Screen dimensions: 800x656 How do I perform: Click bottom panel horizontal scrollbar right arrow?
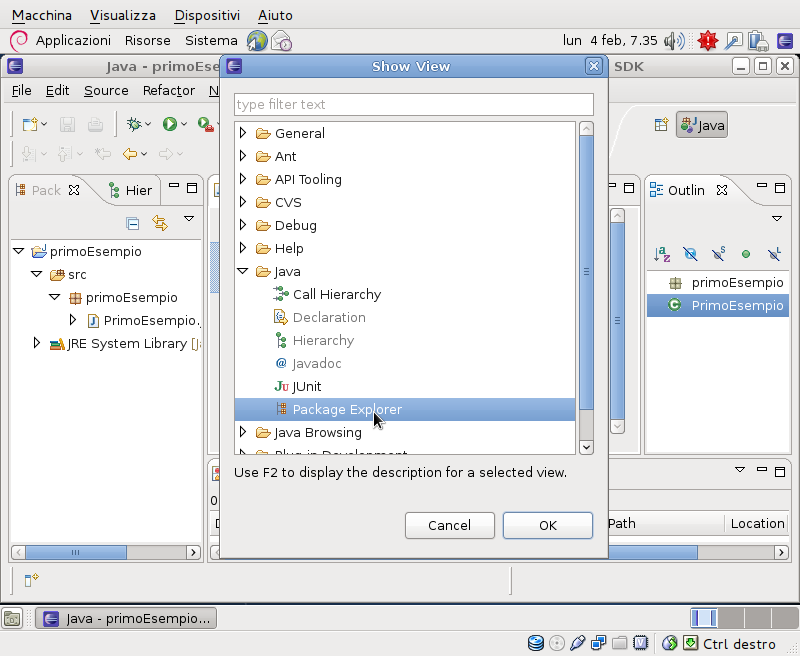tap(781, 552)
